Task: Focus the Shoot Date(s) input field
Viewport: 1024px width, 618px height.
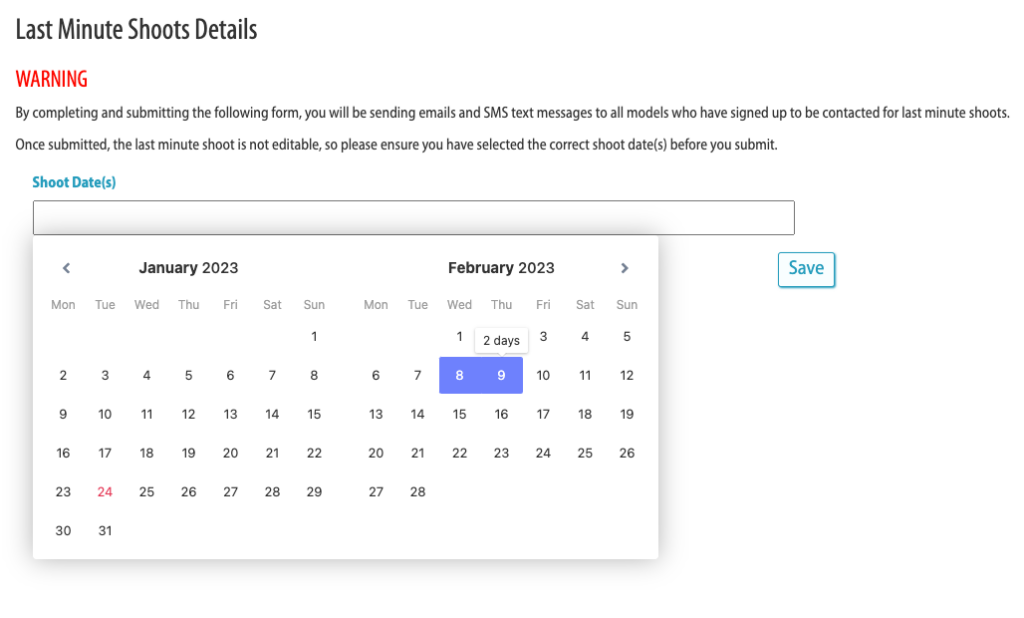Action: pyautogui.click(x=413, y=218)
